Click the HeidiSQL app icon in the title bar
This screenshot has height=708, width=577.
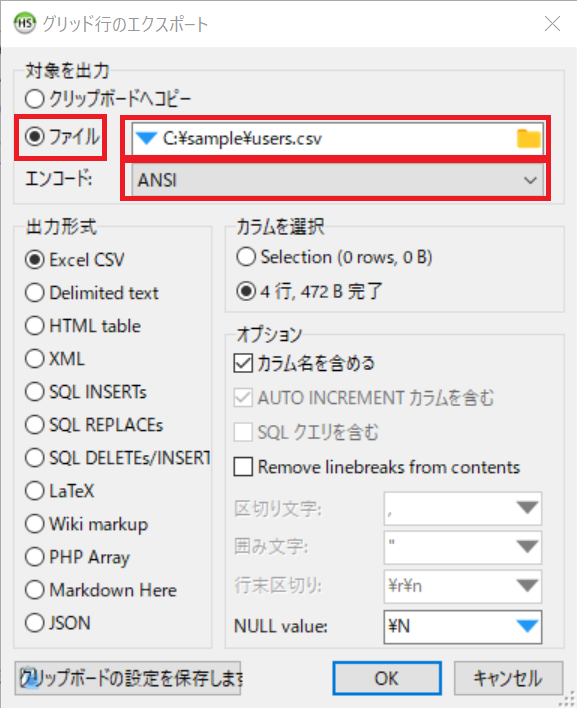[x=24, y=23]
